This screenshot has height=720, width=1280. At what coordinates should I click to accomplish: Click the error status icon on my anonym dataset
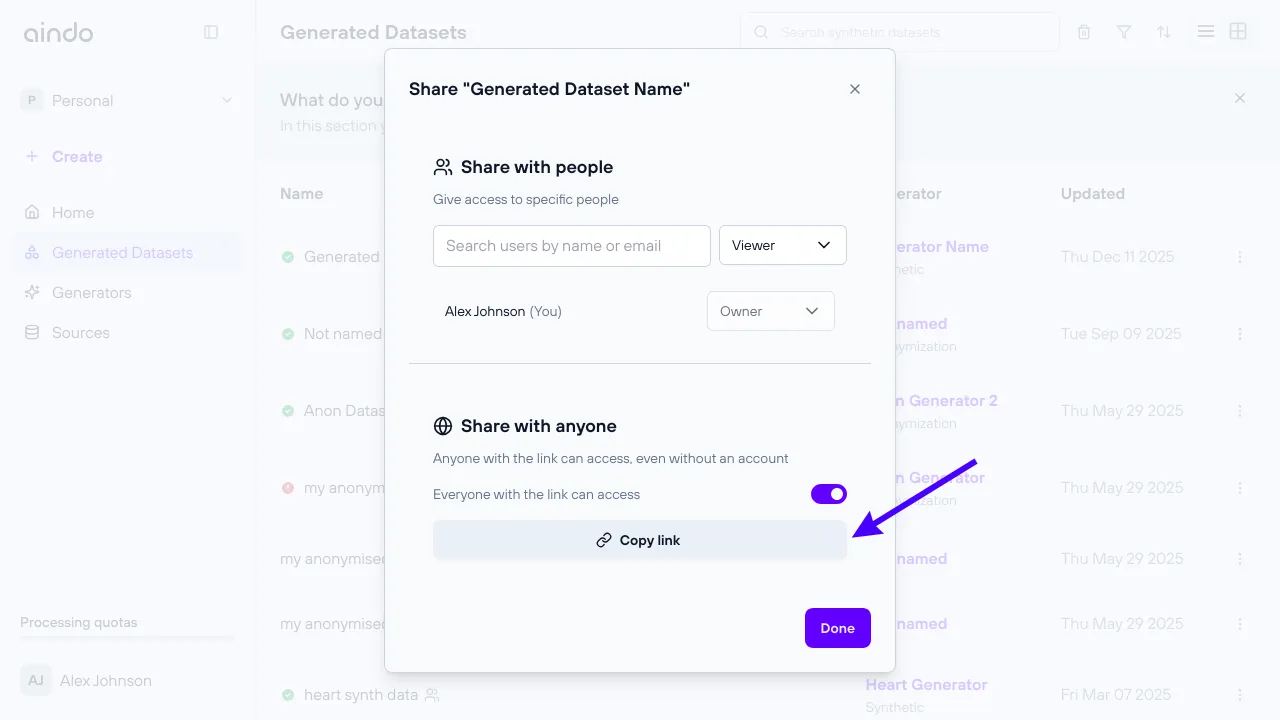coord(287,487)
